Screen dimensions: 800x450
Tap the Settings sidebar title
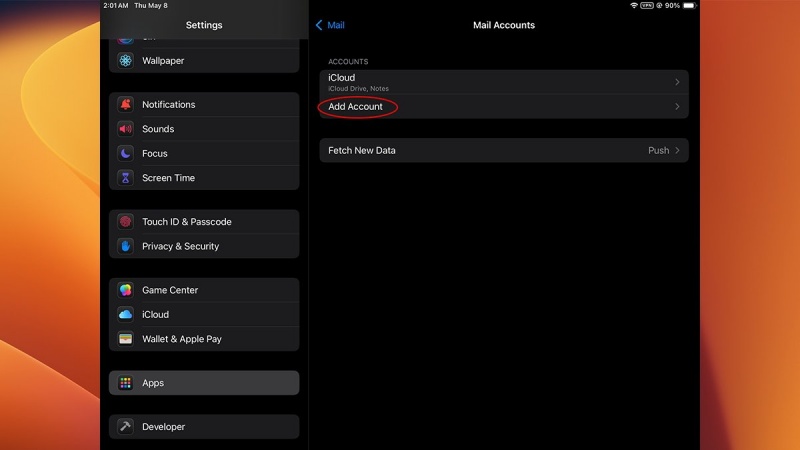coord(204,25)
